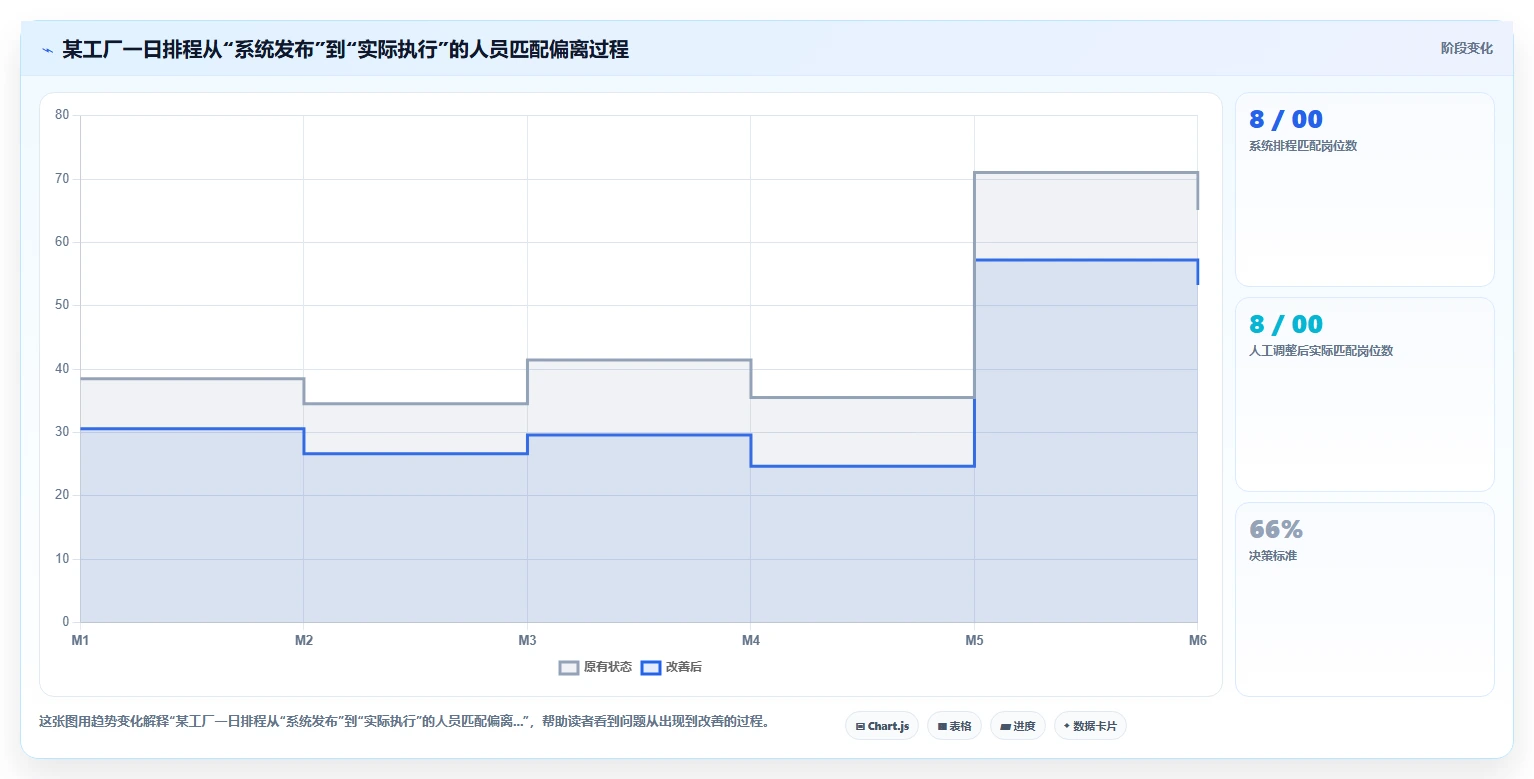The height and width of the screenshot is (779, 1534).
Task: Click the 8 / 00 value above 人工调整后实际匹配岗位数
Action: (1286, 325)
